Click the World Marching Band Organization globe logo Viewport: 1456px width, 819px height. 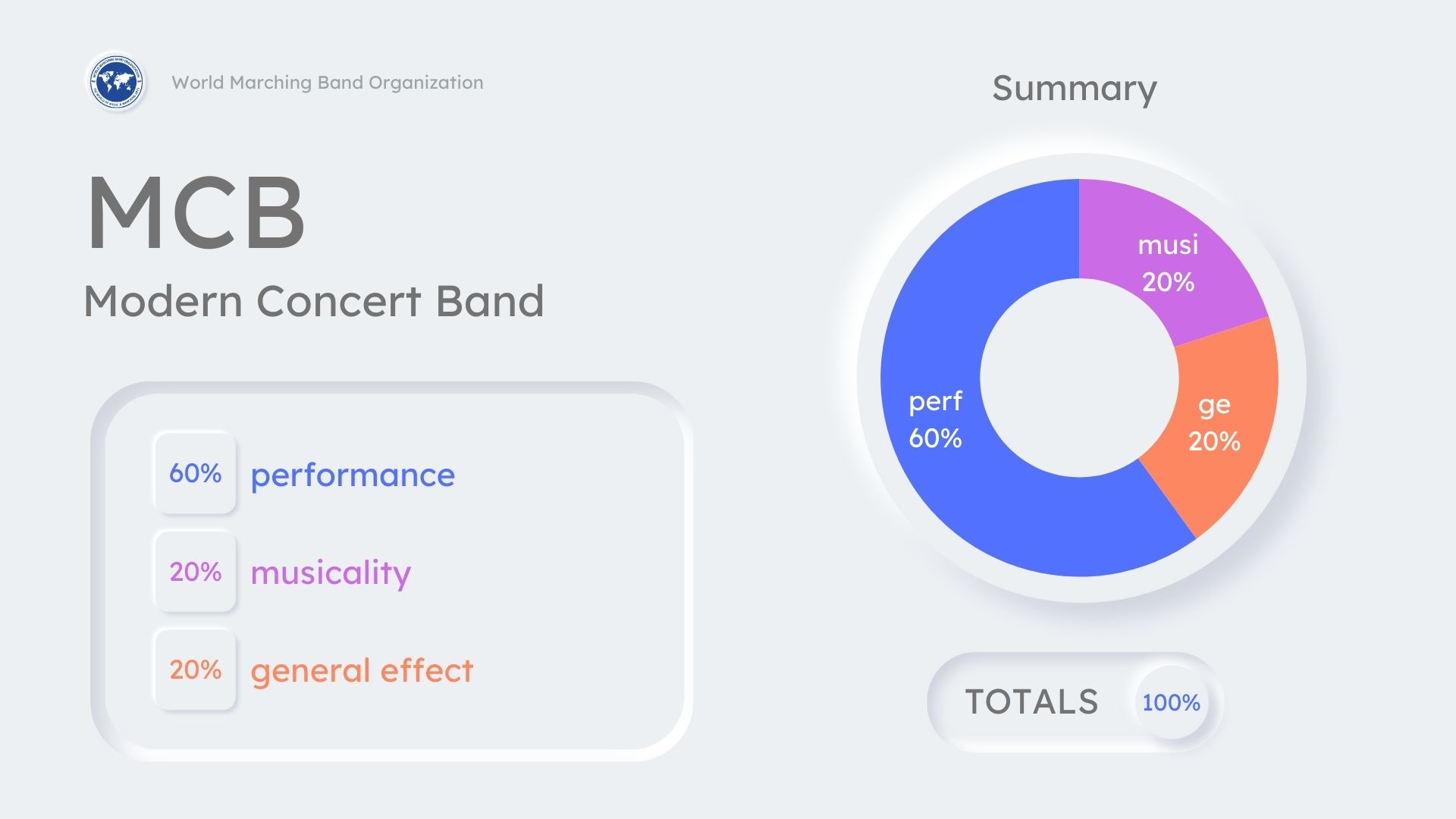coord(115,82)
